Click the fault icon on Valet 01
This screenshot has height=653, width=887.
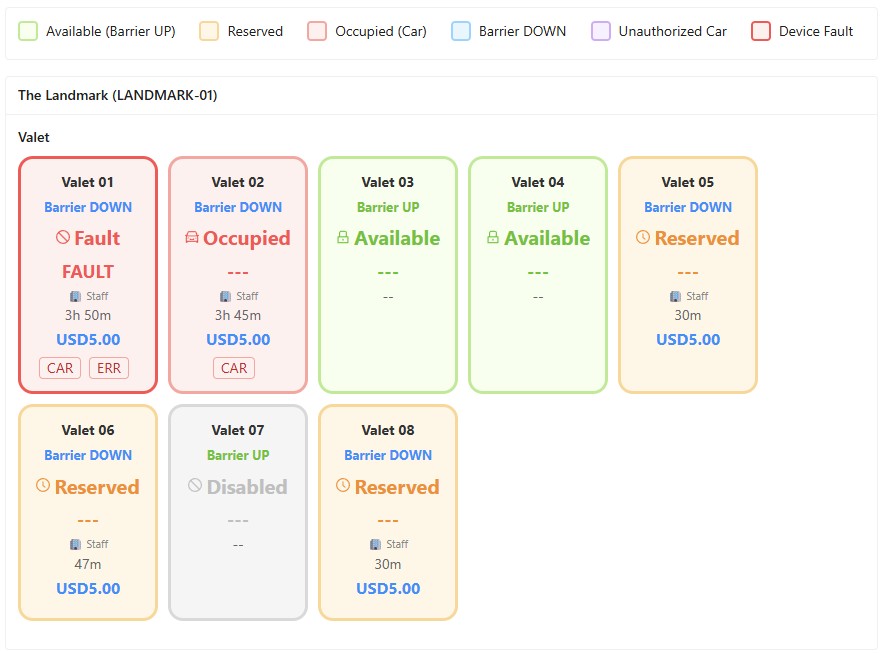coord(62,239)
